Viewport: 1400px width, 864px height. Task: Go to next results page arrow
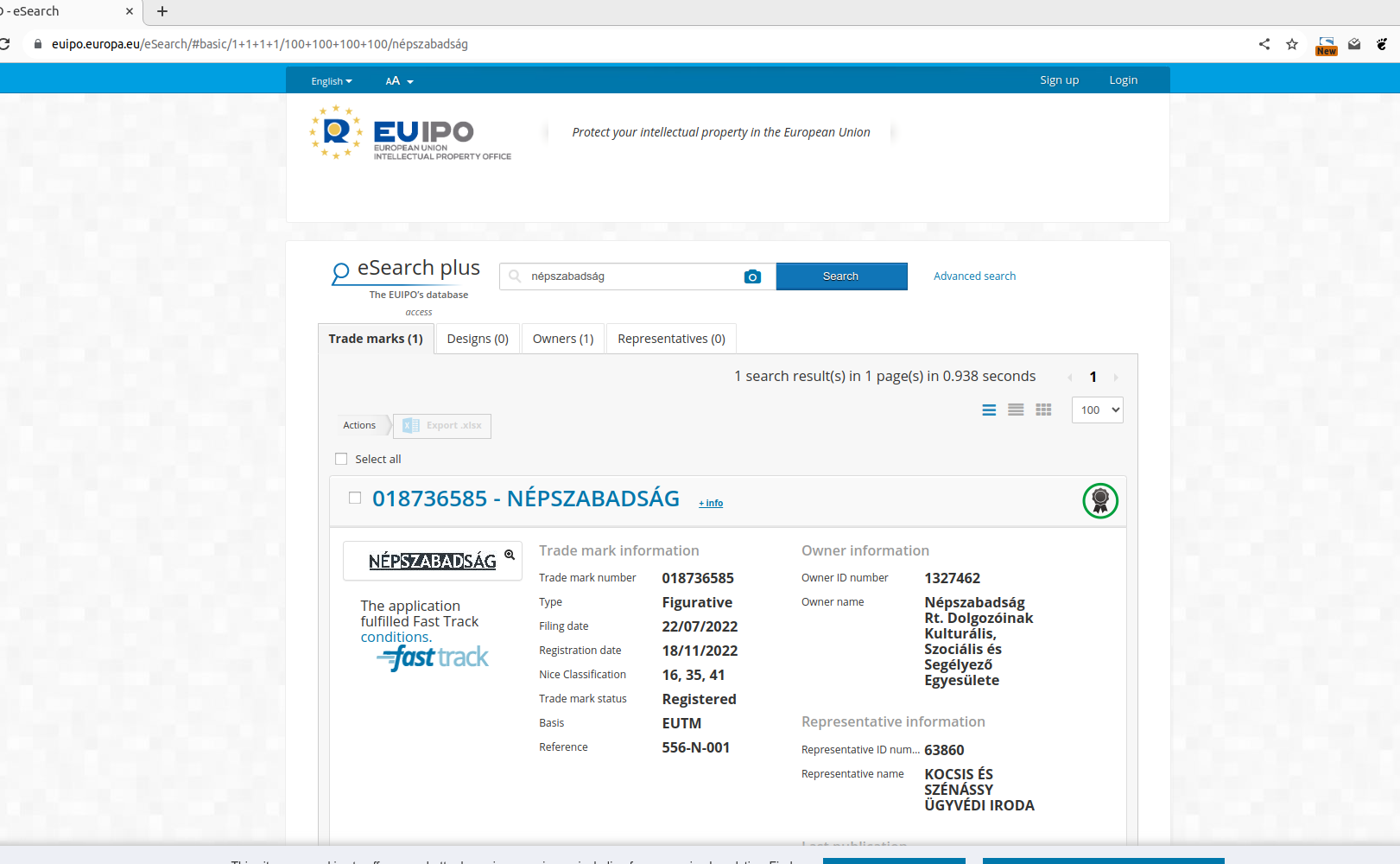click(x=1116, y=377)
